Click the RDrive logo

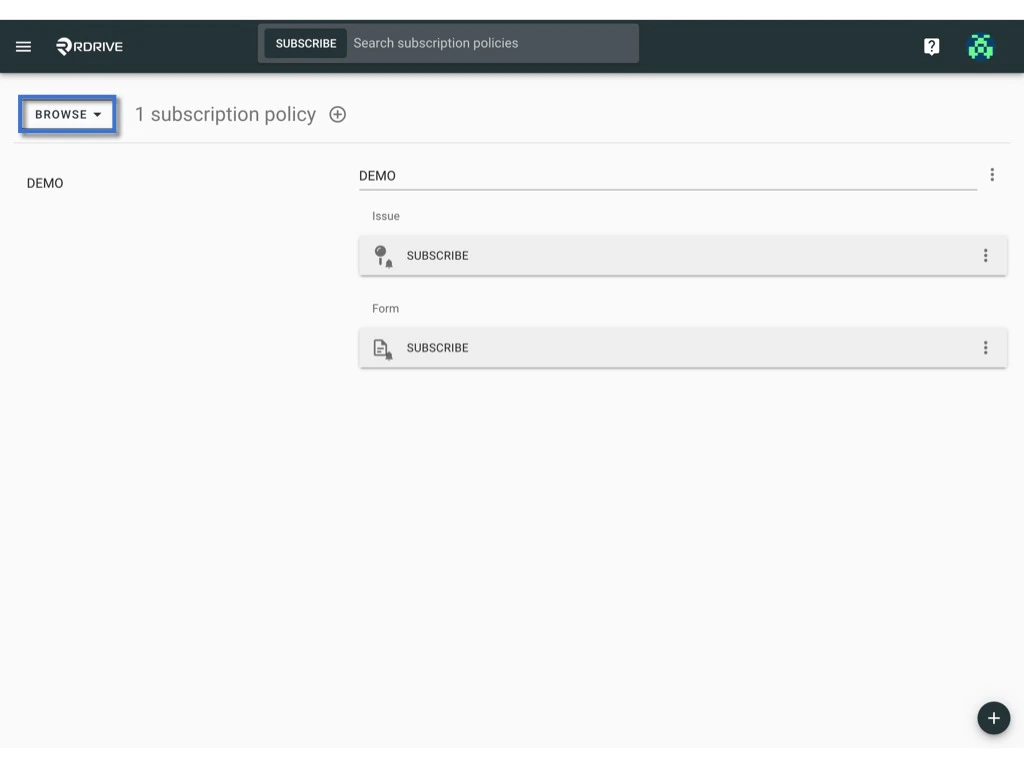click(x=89, y=46)
